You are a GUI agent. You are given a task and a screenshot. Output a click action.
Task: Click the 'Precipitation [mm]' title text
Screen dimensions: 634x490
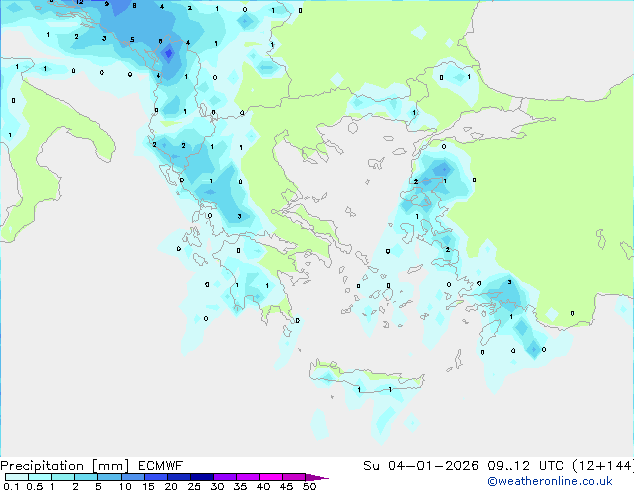coord(65,466)
